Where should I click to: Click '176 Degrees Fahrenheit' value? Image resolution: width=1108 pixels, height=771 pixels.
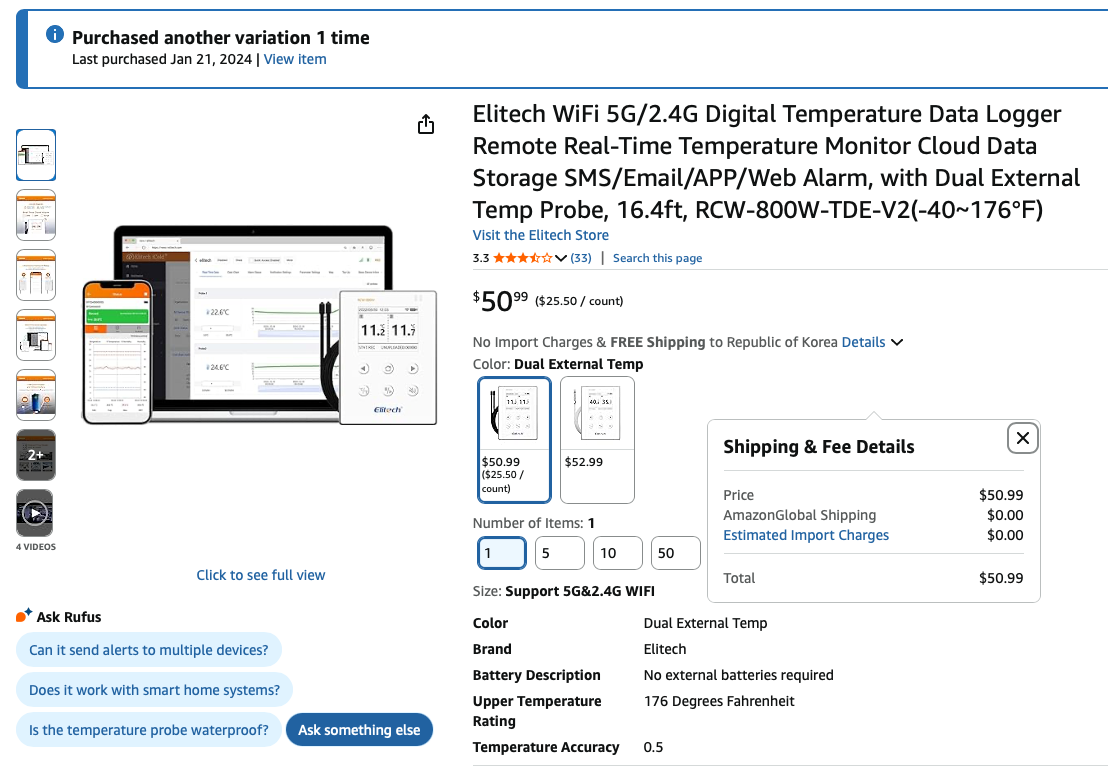click(x=719, y=701)
